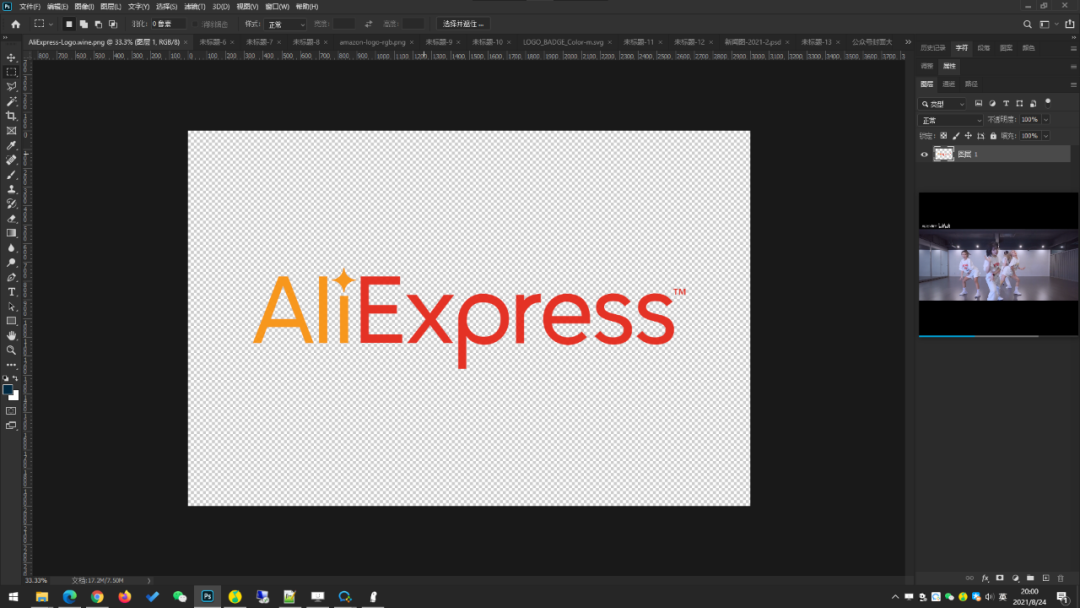Open the layer blend mode dropdown
This screenshot has height=608, width=1080.
(951, 120)
